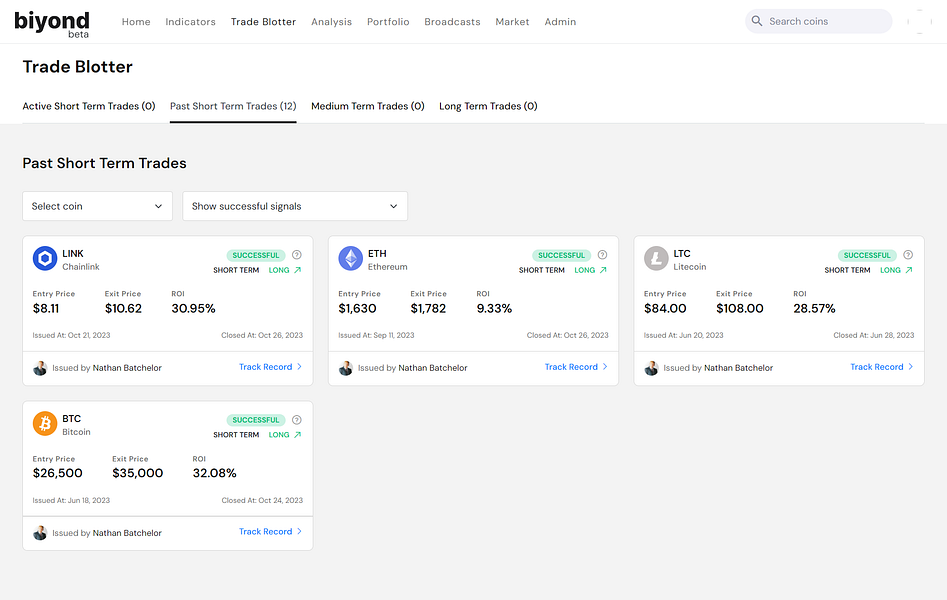Switch to Active Short Term Trades tab
Viewport: 947px width, 600px height.
point(89,106)
